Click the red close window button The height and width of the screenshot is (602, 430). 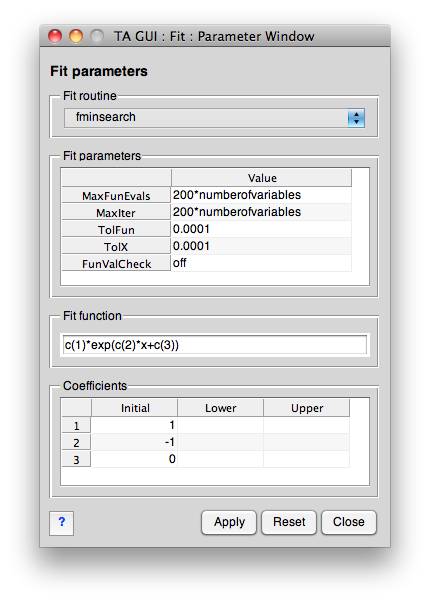coord(55,36)
